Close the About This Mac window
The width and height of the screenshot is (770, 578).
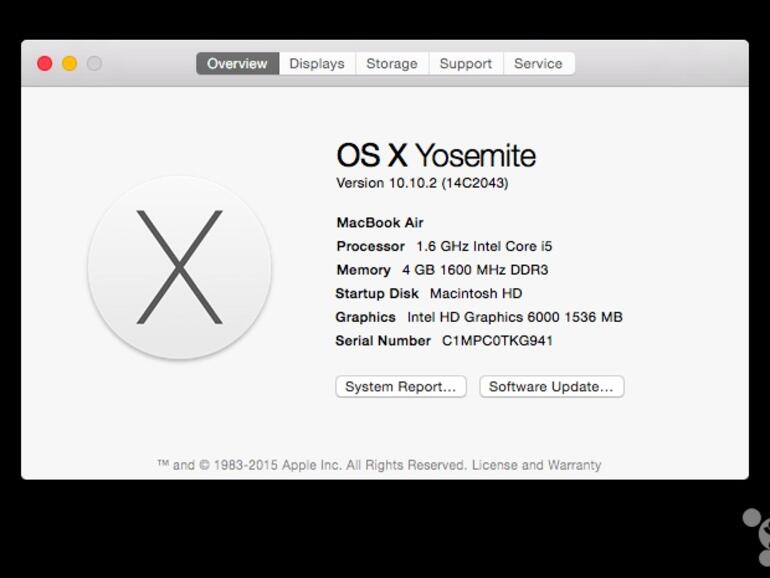click(45, 63)
